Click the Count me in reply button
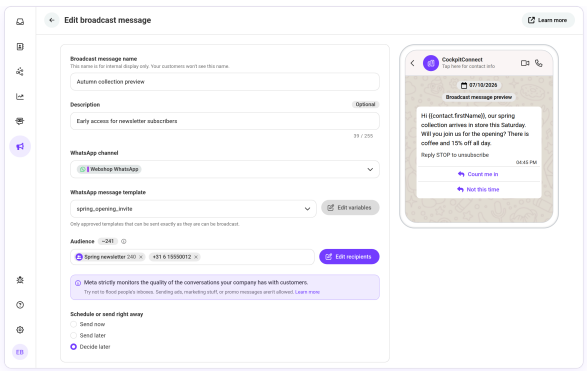 (479, 174)
